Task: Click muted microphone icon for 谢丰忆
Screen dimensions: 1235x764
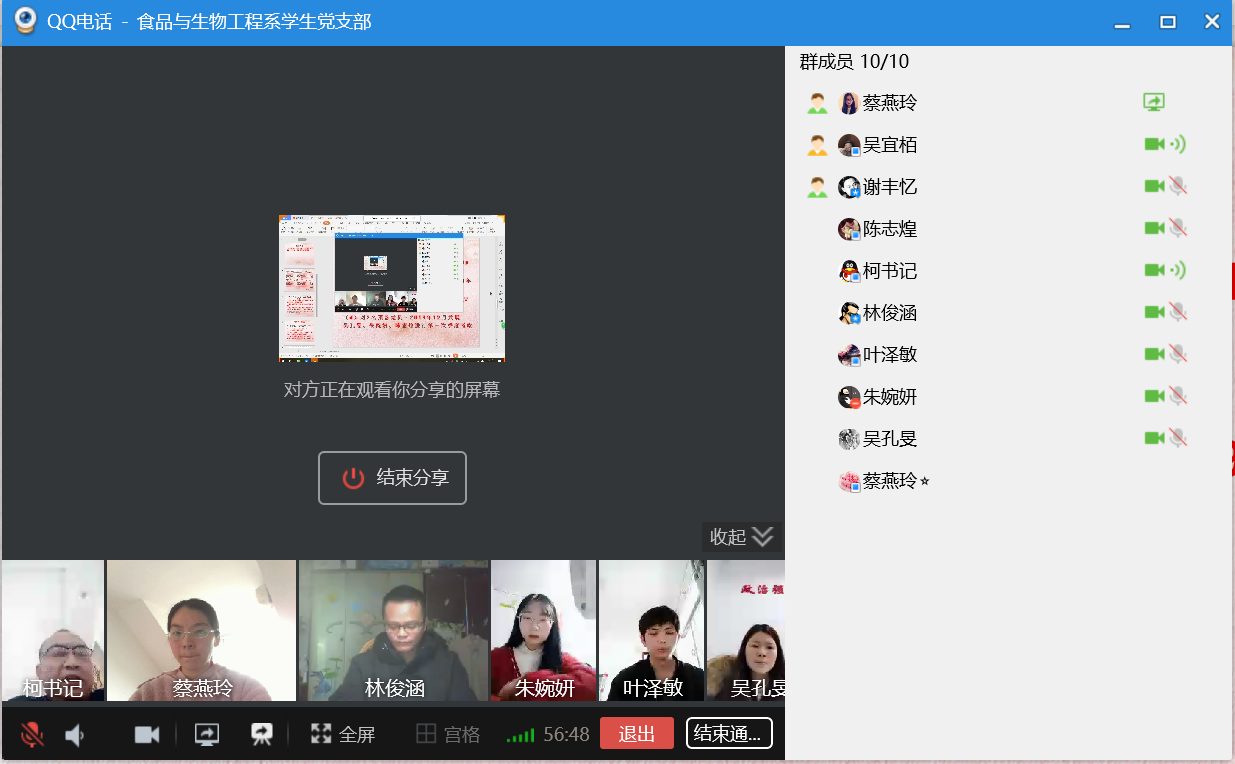Action: point(1178,186)
